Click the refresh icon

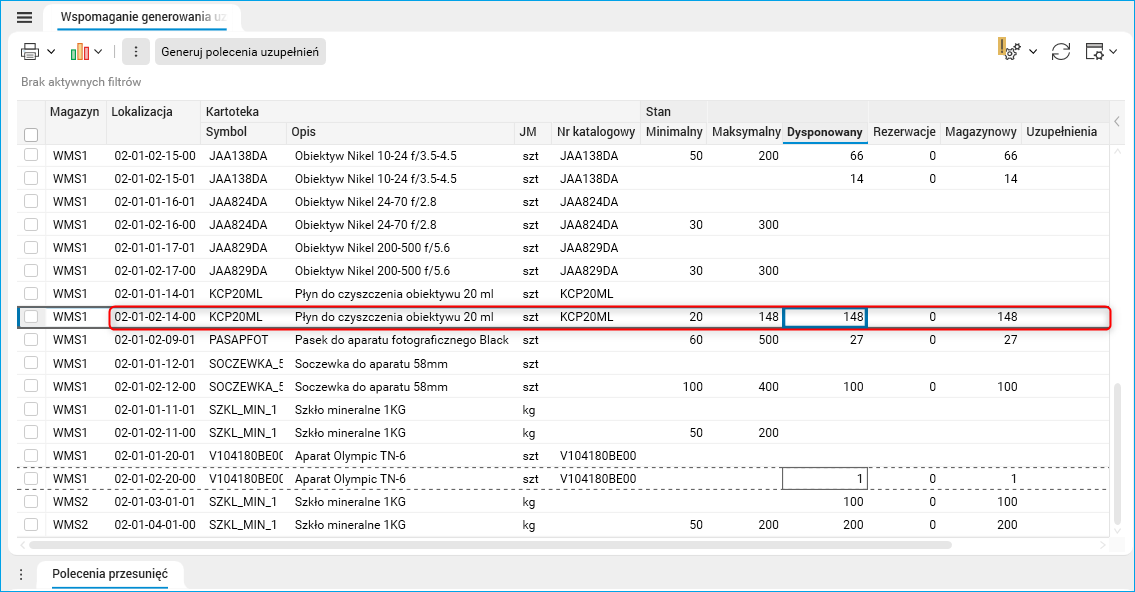coord(1061,51)
